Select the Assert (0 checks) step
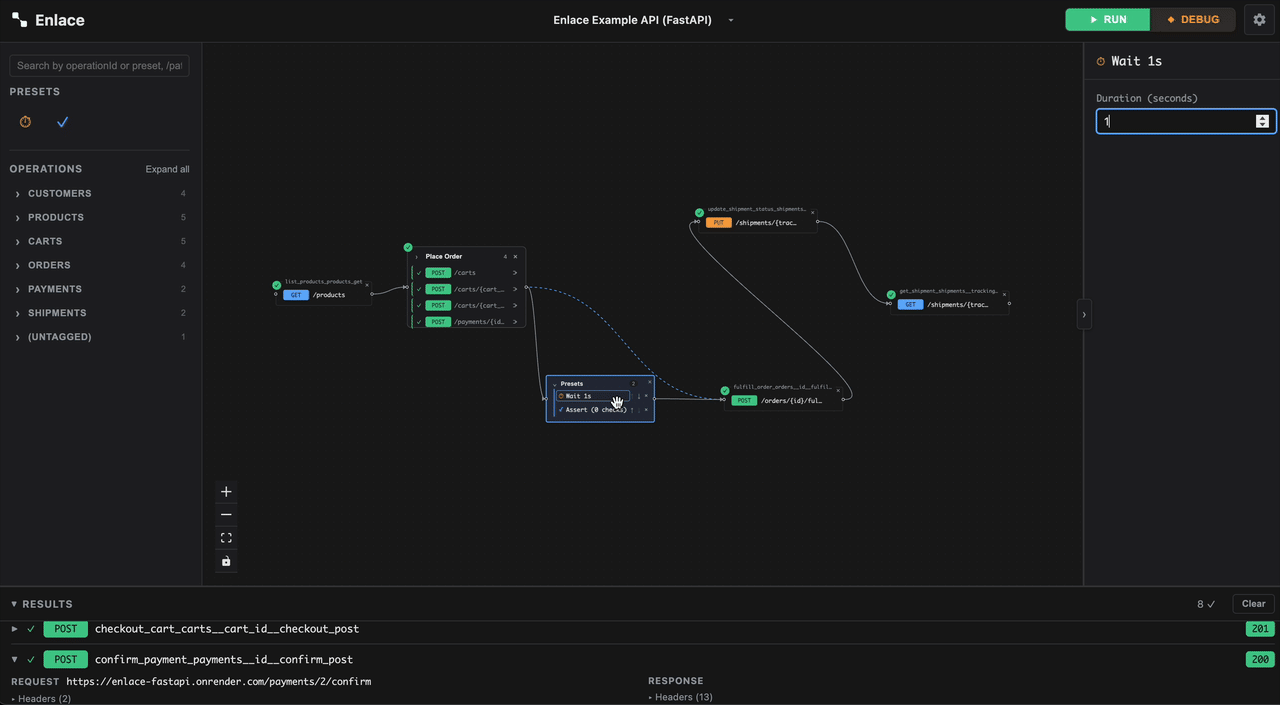This screenshot has width=1280, height=705. pyautogui.click(x=593, y=410)
